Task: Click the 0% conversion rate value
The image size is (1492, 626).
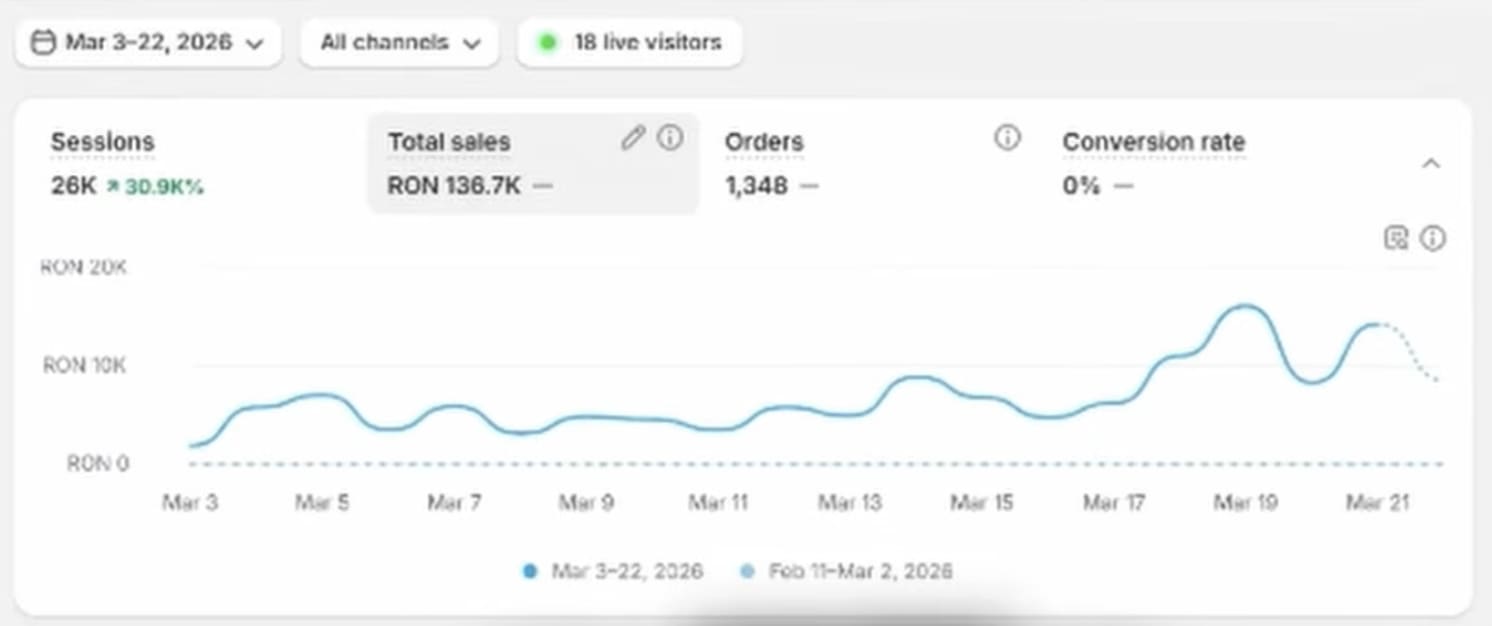Action: tap(1081, 186)
